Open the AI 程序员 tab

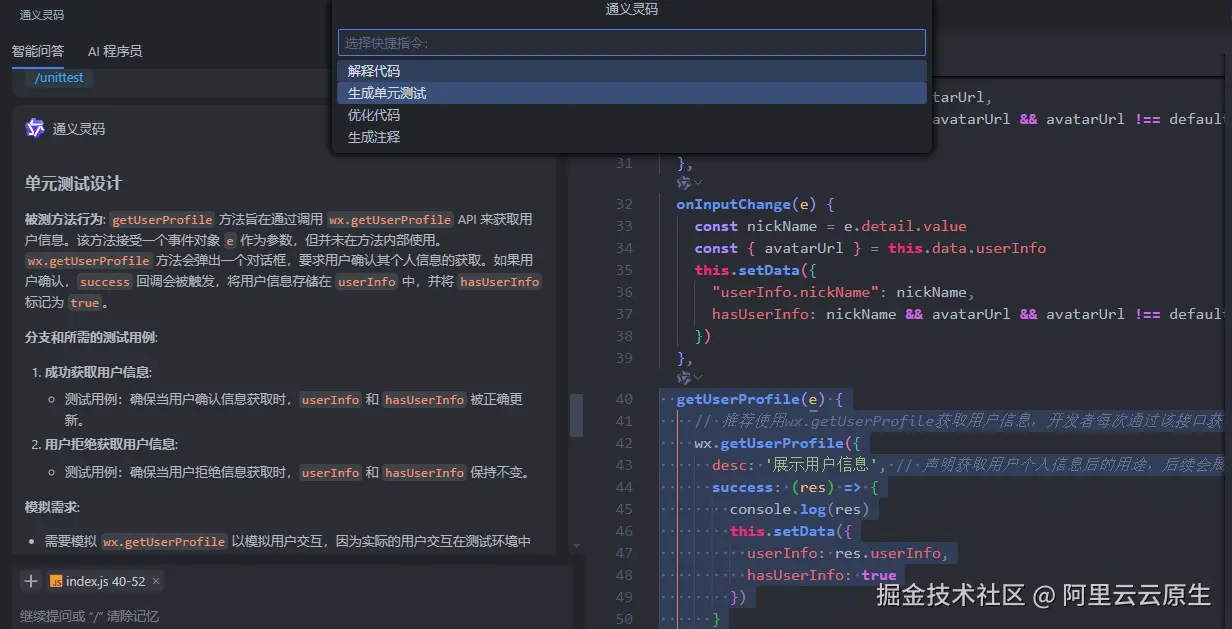coord(115,51)
